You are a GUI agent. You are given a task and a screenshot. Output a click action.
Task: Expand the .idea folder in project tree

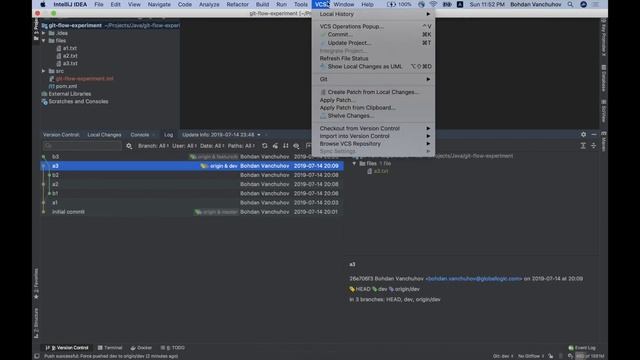pyautogui.click(x=43, y=33)
